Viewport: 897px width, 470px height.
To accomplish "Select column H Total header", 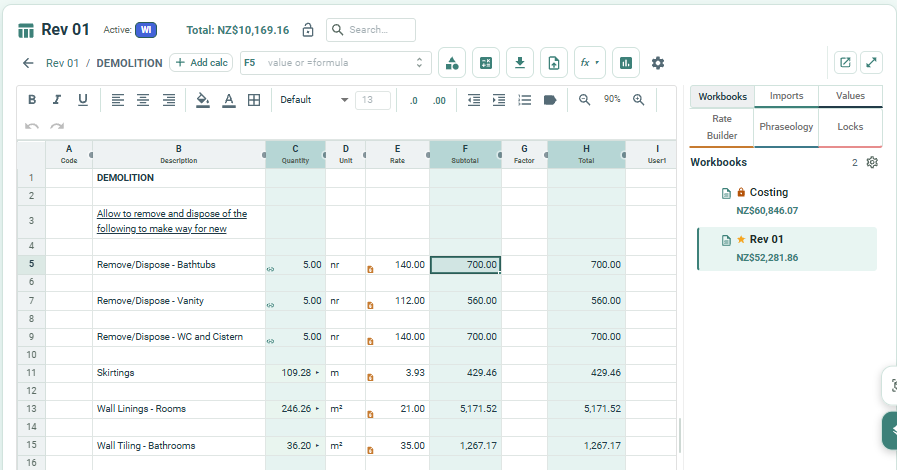I will [x=586, y=154].
